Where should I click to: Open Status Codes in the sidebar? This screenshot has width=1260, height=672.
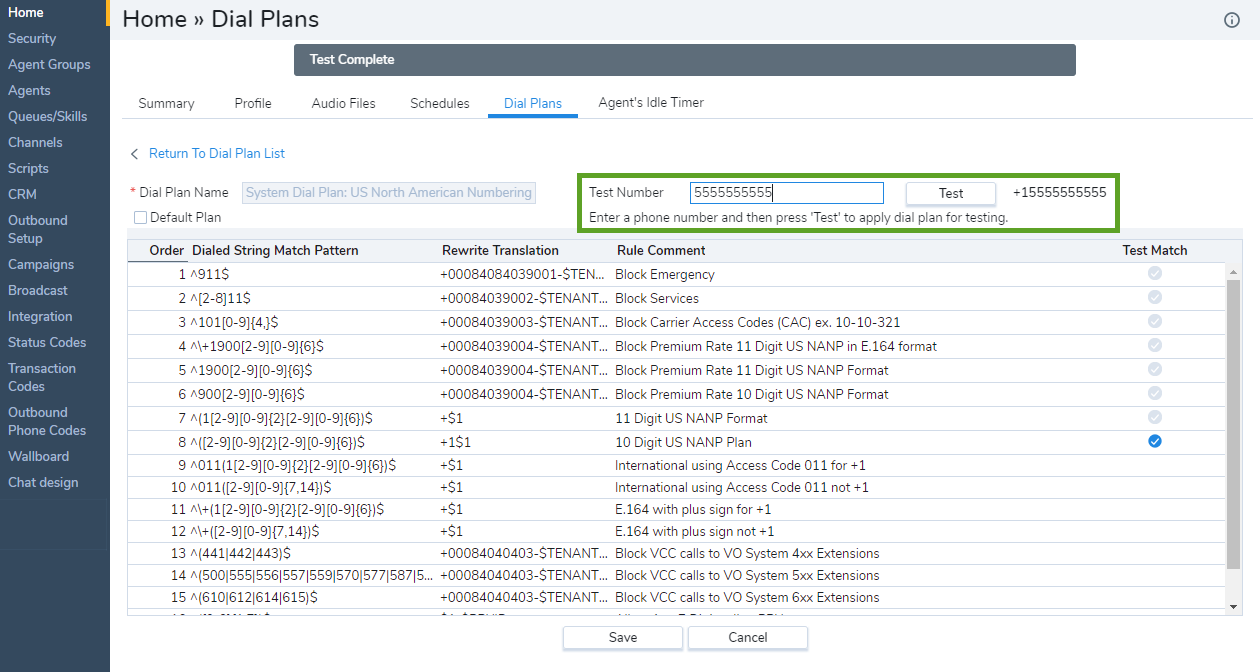tap(47, 342)
